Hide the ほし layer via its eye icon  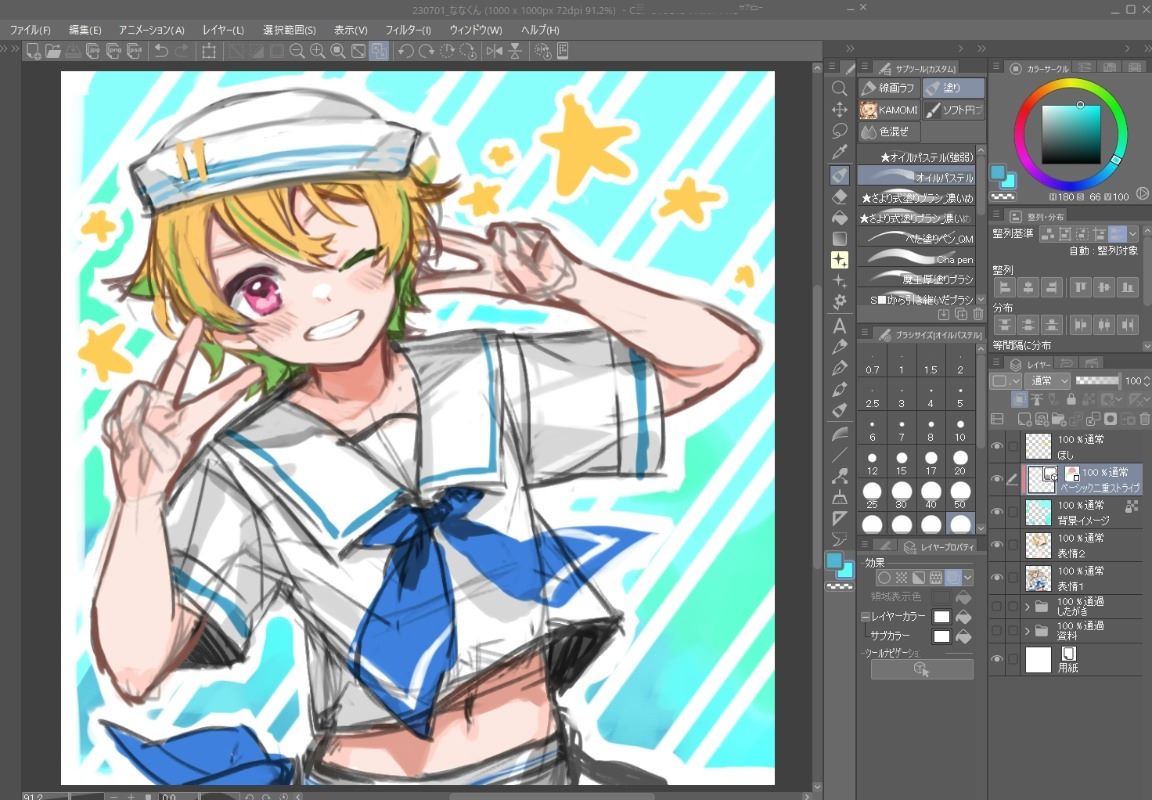(996, 447)
